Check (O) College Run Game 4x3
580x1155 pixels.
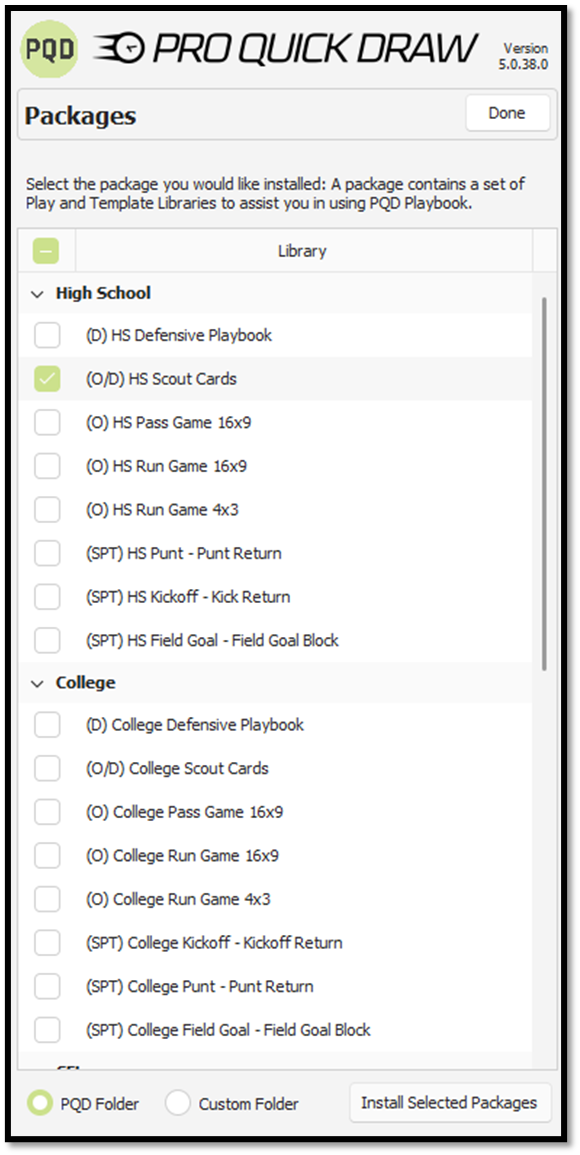47,899
